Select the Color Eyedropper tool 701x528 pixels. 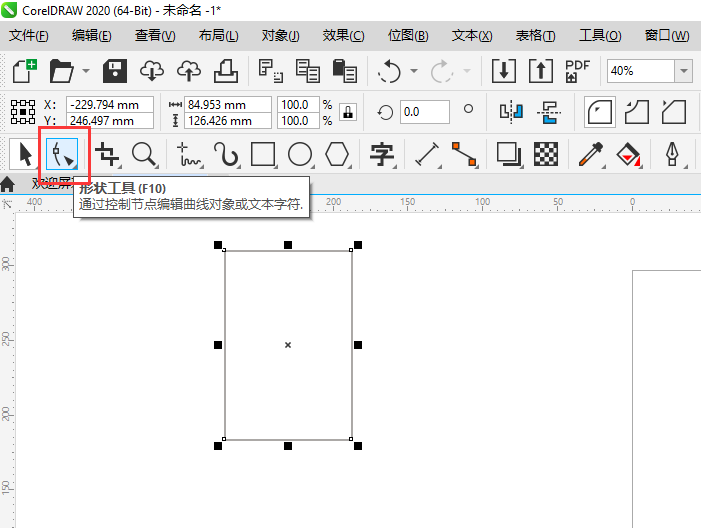(x=591, y=154)
